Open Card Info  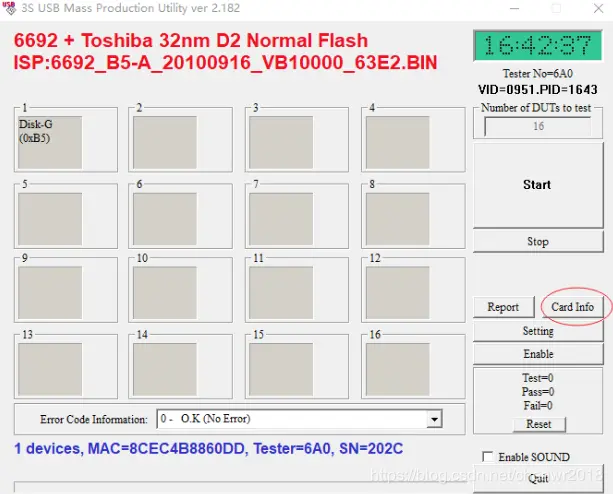pos(572,307)
